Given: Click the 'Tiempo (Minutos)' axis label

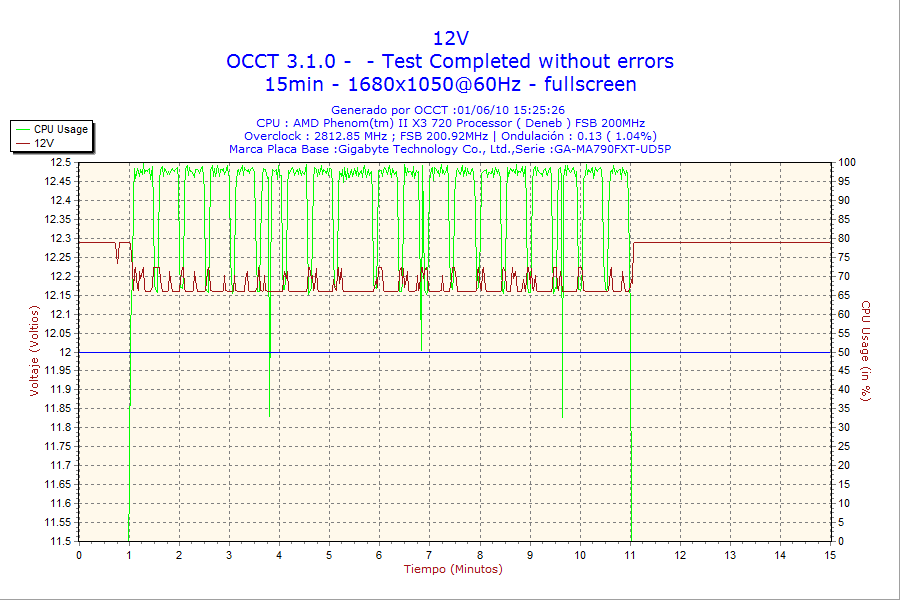Looking at the screenshot, I should point(453,570).
